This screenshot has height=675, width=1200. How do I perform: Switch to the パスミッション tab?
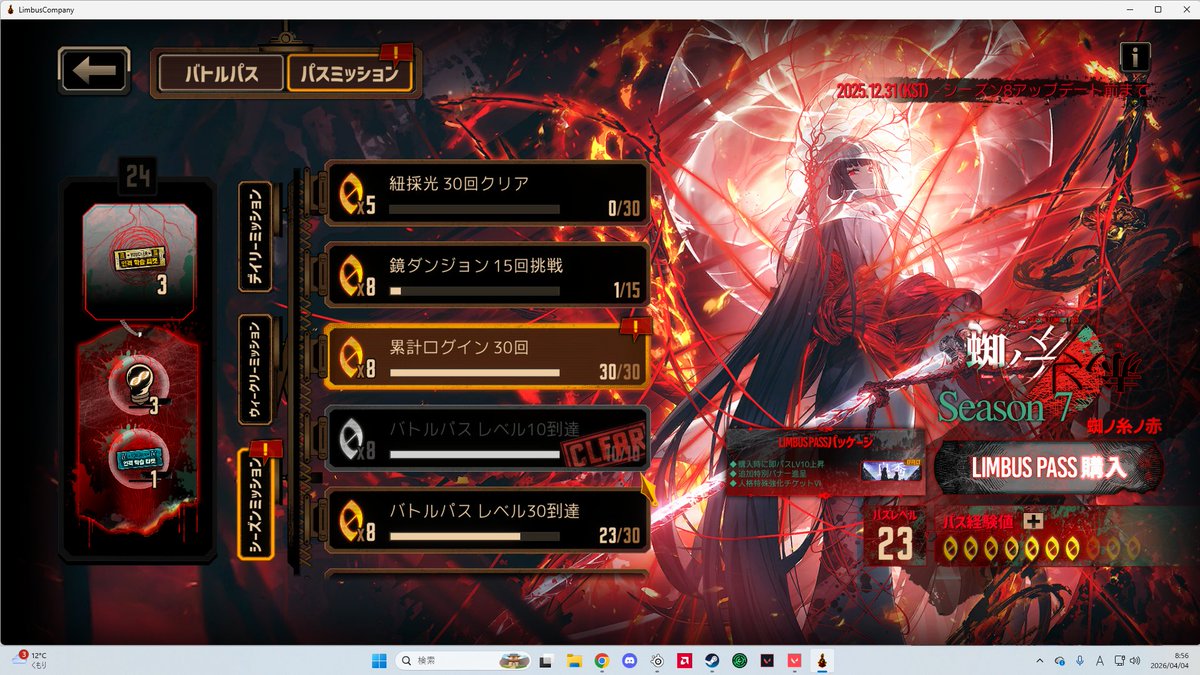(350, 73)
